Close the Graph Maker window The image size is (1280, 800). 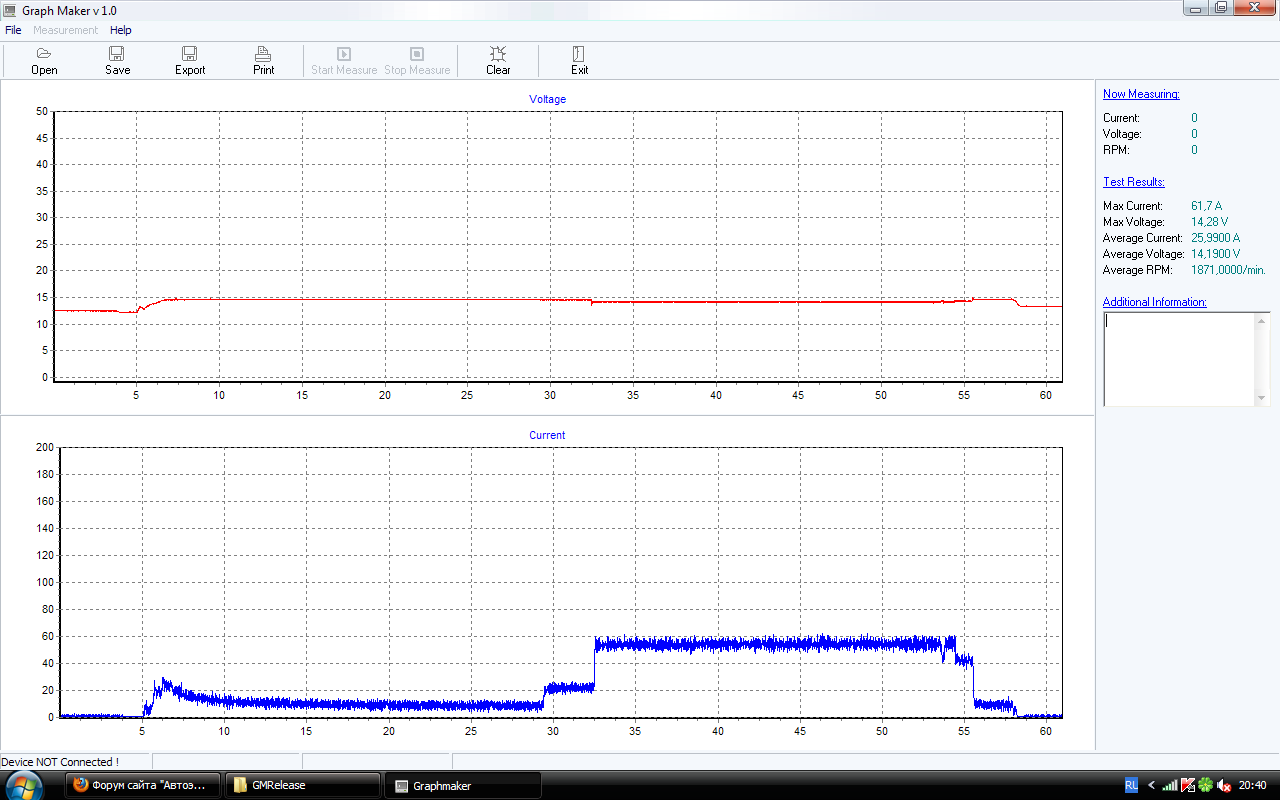tap(1254, 8)
